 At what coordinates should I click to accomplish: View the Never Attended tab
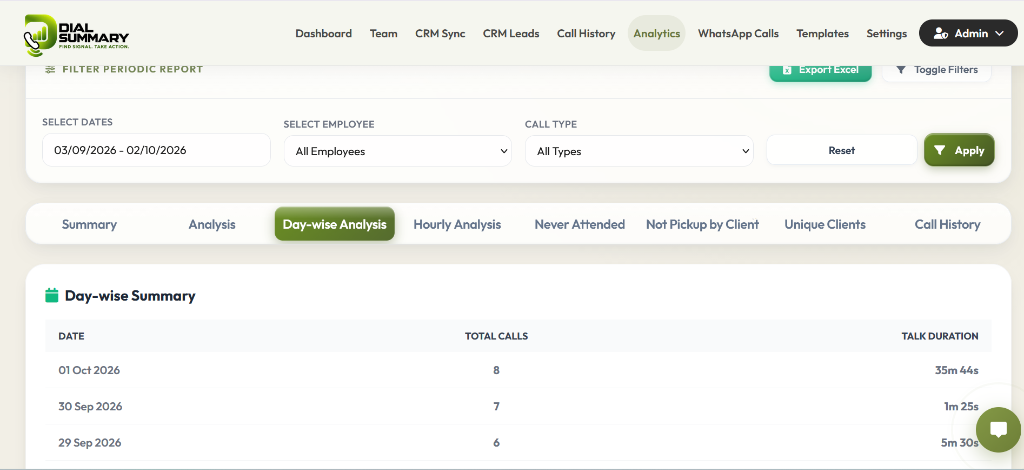coord(580,224)
